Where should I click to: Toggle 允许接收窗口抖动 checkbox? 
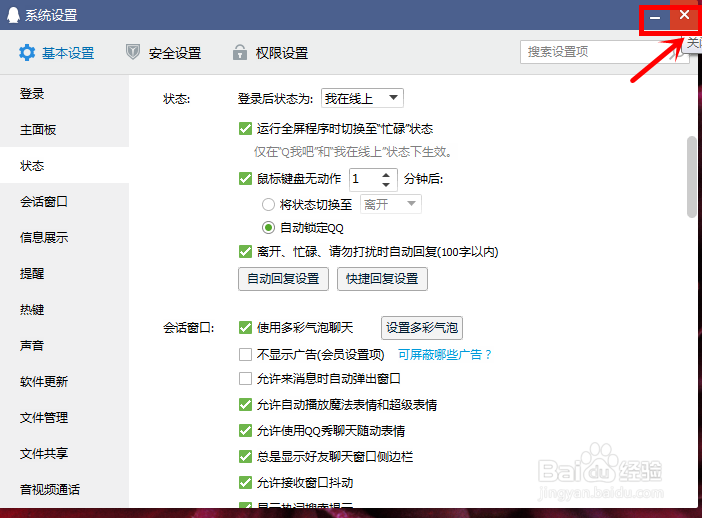[x=245, y=483]
